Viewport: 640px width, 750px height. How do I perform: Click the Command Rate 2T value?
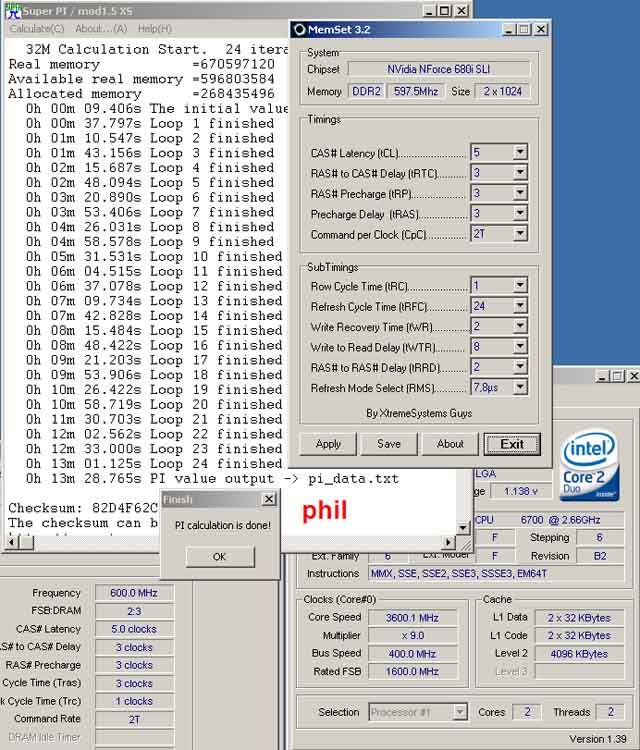tap(134, 719)
